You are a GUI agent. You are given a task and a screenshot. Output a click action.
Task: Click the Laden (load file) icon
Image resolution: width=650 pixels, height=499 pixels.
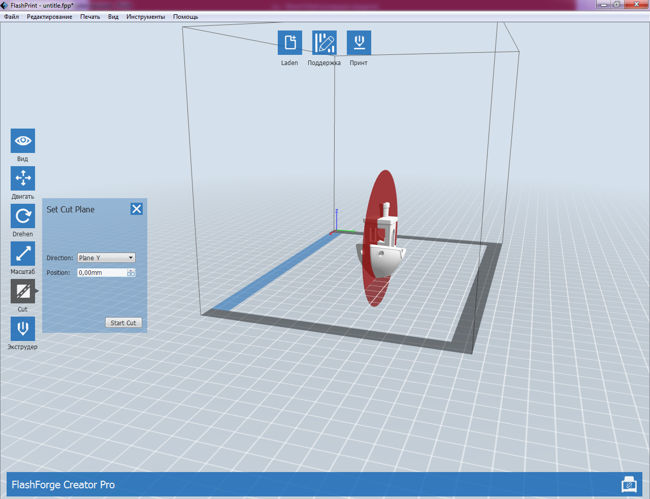tap(290, 43)
